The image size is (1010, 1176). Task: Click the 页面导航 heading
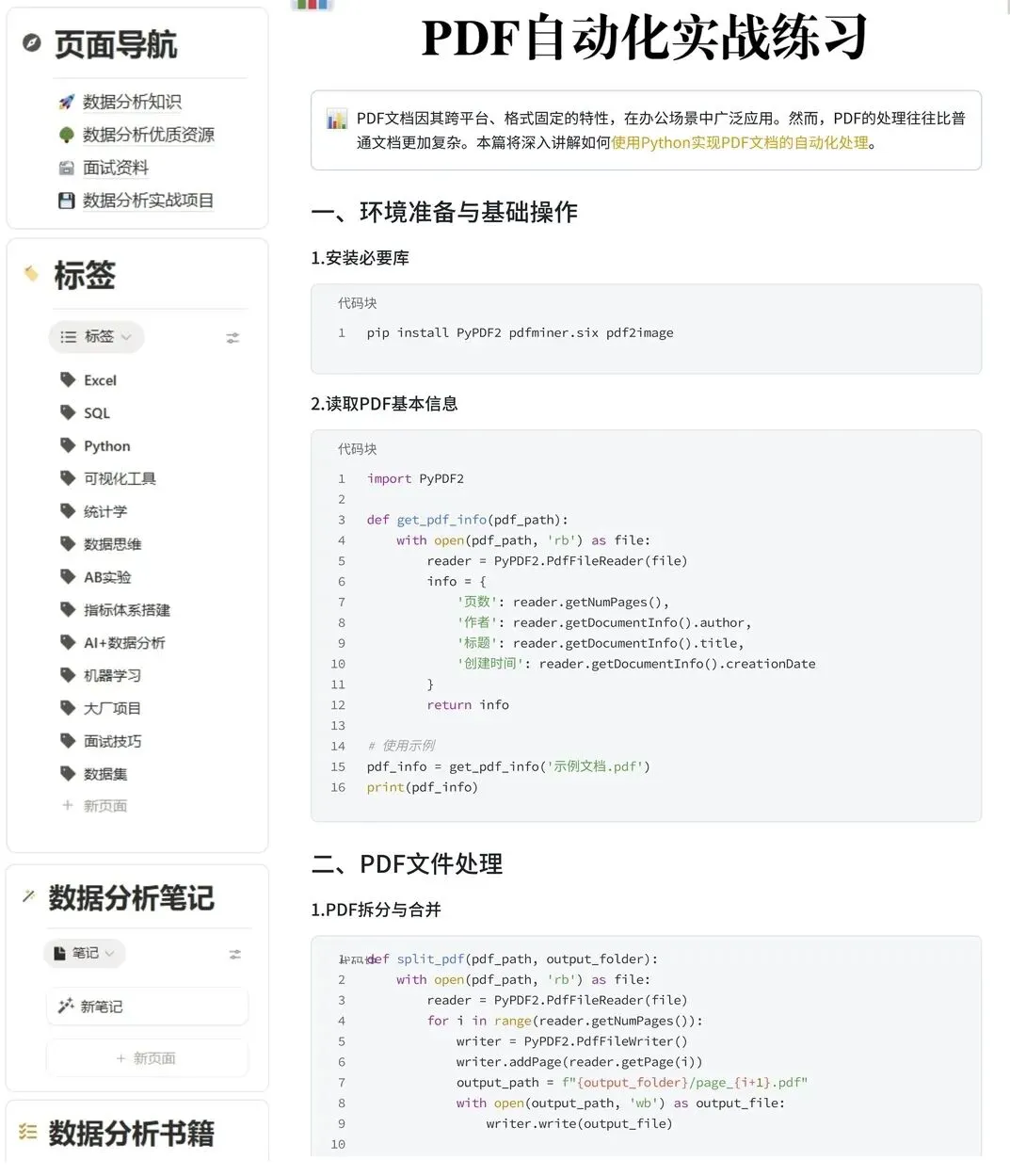tap(115, 44)
